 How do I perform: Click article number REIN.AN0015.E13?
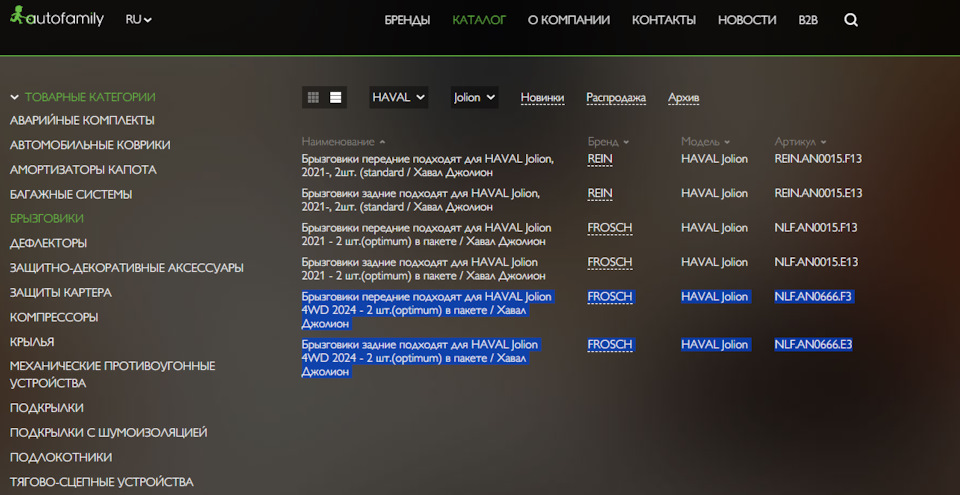(818, 193)
